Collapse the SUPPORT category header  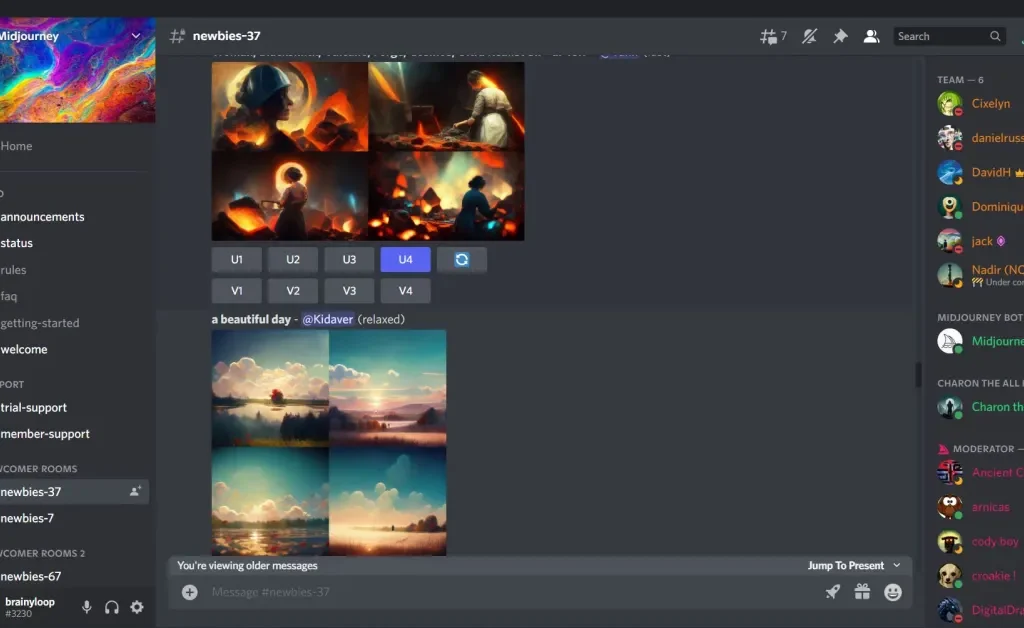tap(12, 385)
